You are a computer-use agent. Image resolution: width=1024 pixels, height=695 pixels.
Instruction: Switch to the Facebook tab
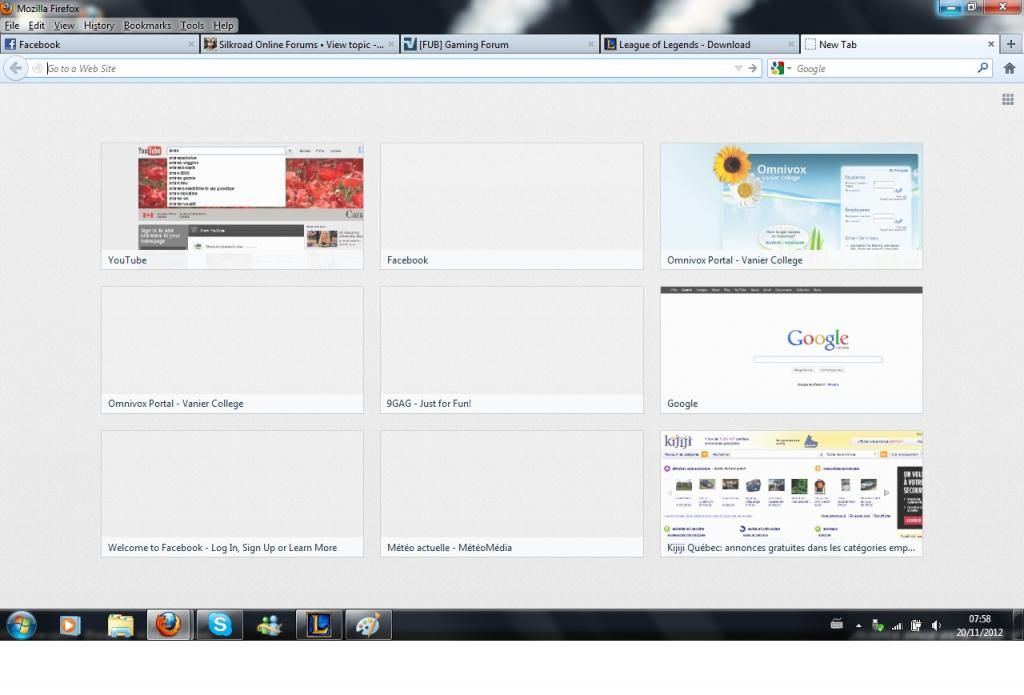(99, 44)
